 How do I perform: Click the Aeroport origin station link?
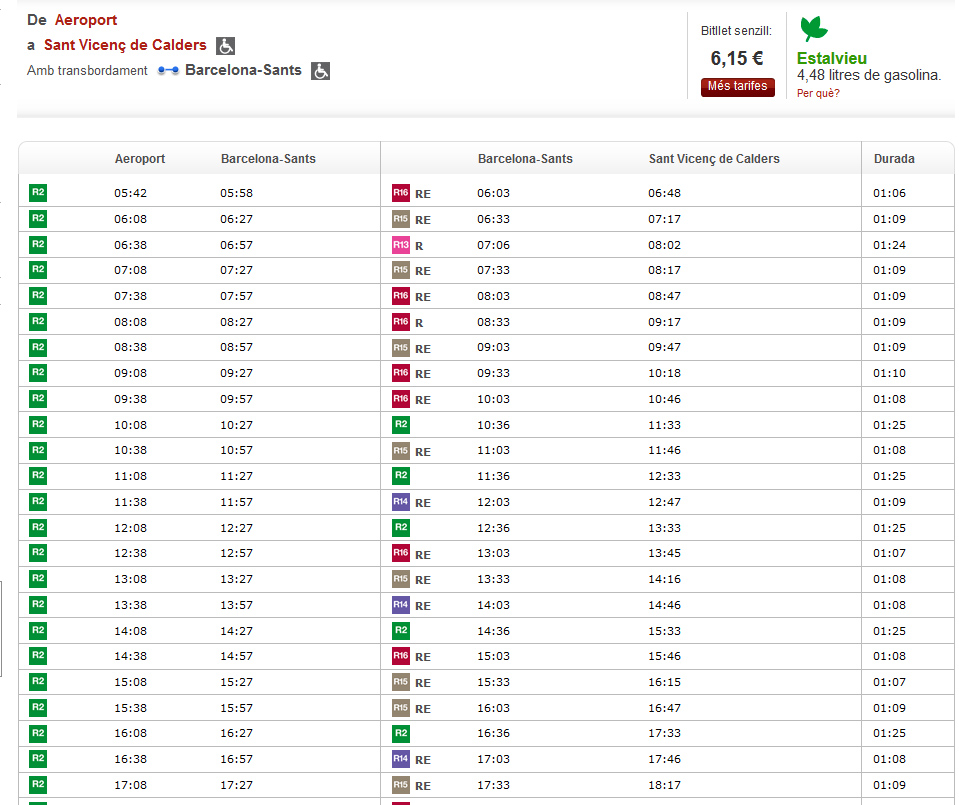(86, 20)
